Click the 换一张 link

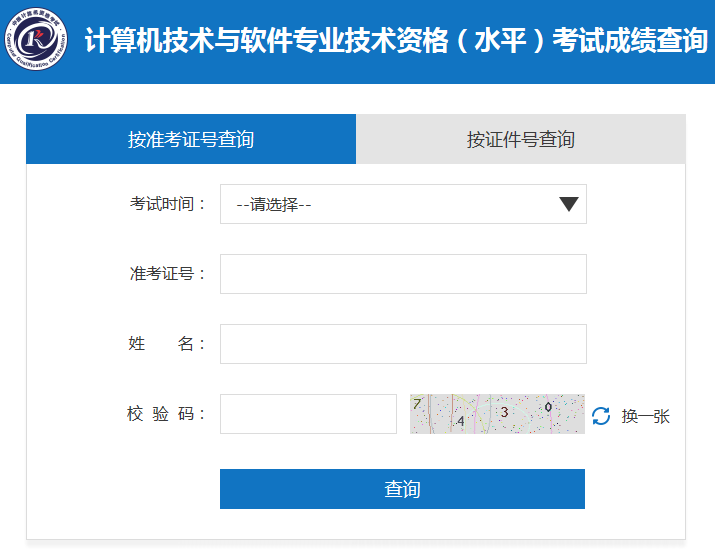(645, 416)
